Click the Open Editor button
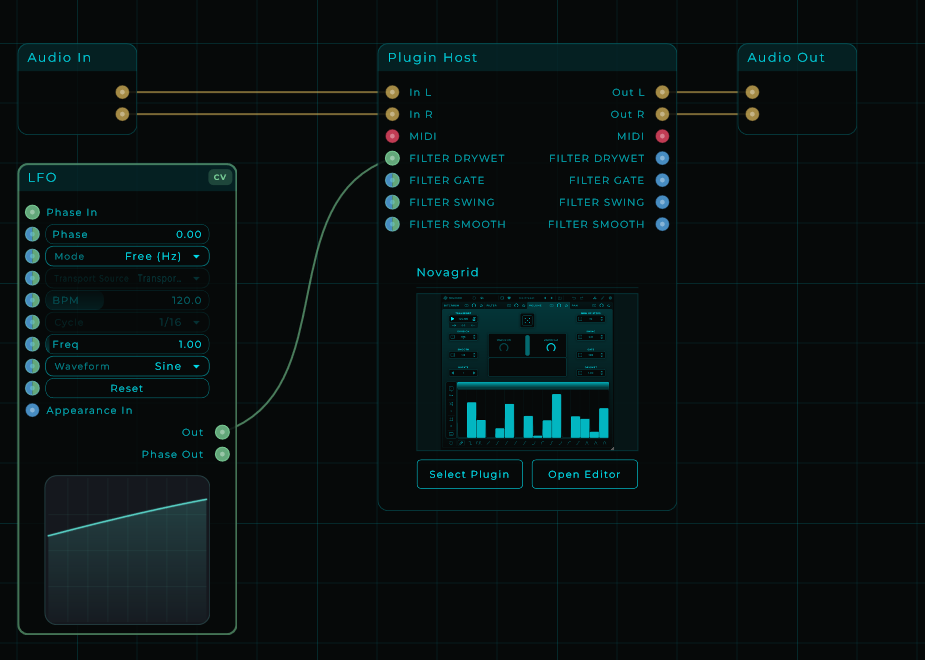The image size is (925, 660). [x=585, y=474]
